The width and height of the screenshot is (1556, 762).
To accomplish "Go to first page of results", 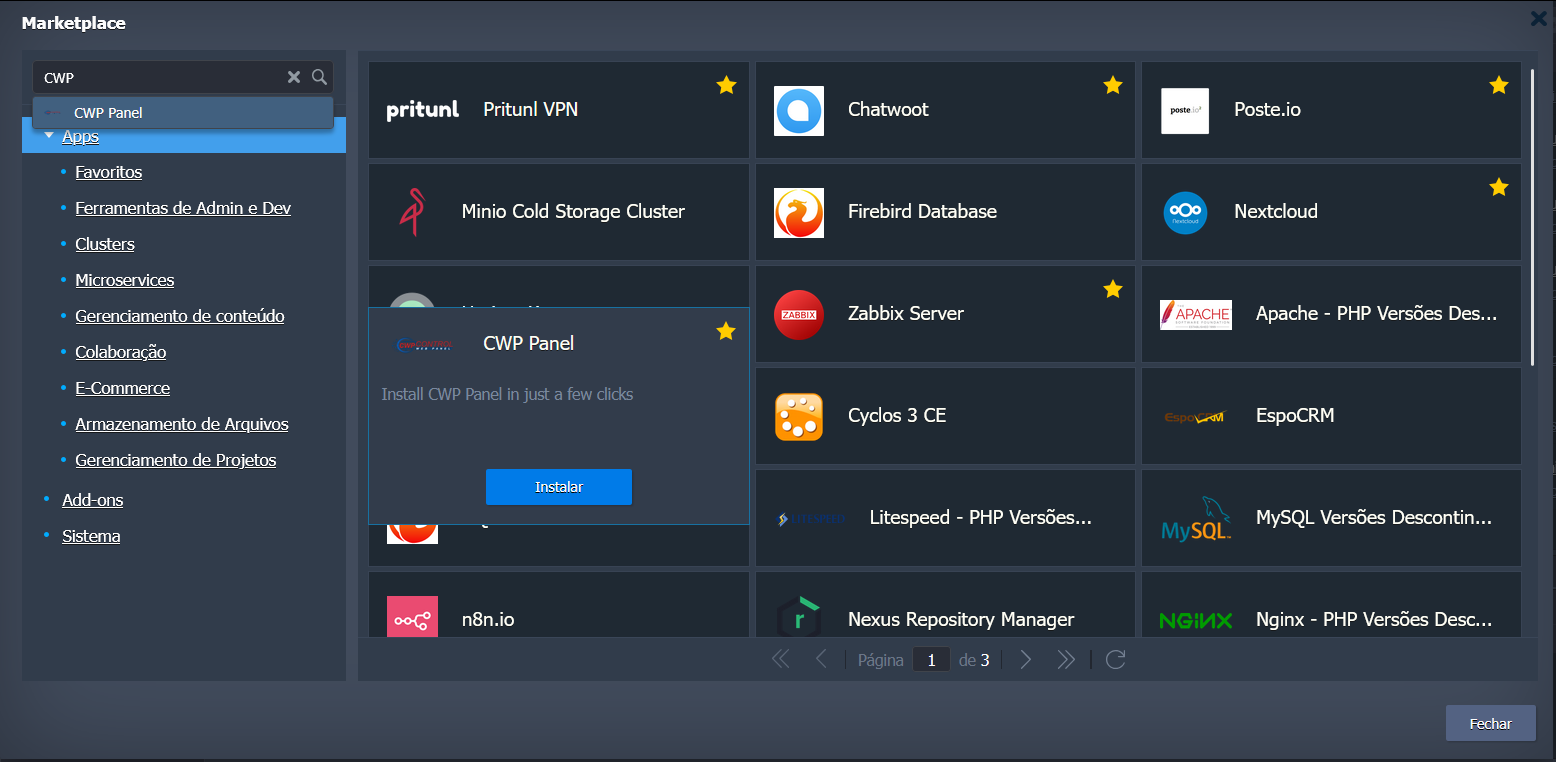I will pyautogui.click(x=781, y=659).
